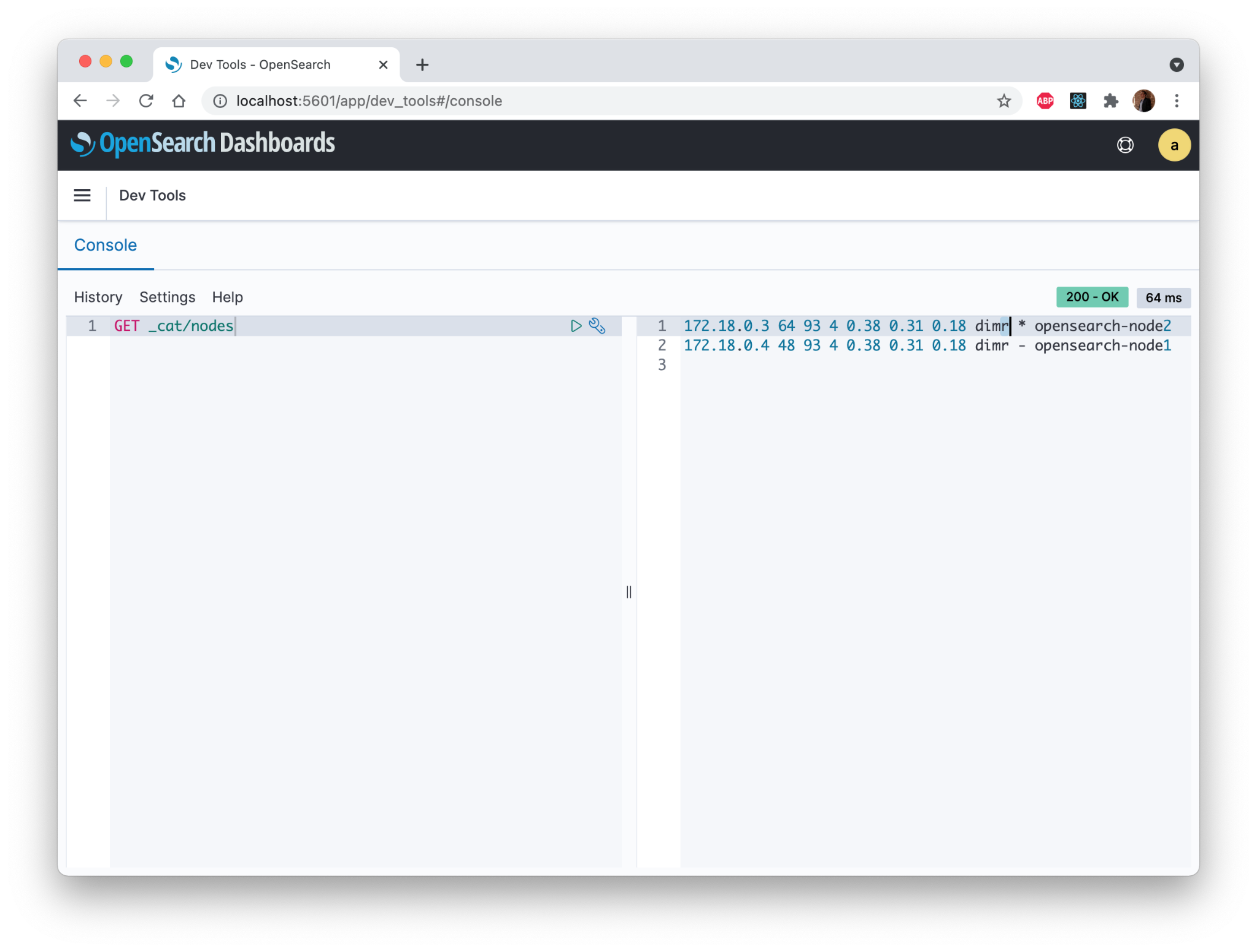Open the Help panel
This screenshot has width=1257, height=952.
pyautogui.click(x=227, y=297)
